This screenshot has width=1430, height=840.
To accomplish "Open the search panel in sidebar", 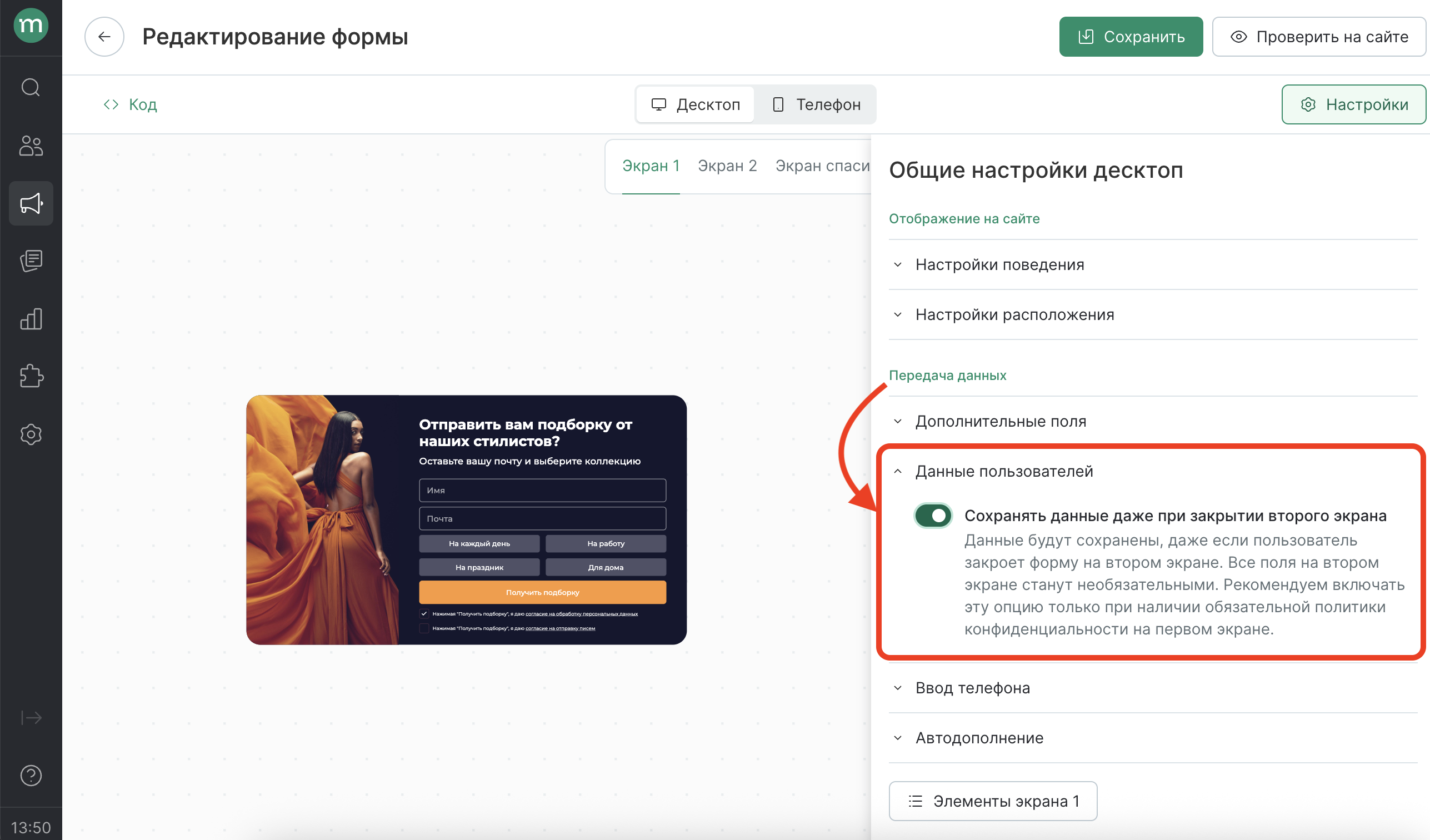I will (31, 87).
